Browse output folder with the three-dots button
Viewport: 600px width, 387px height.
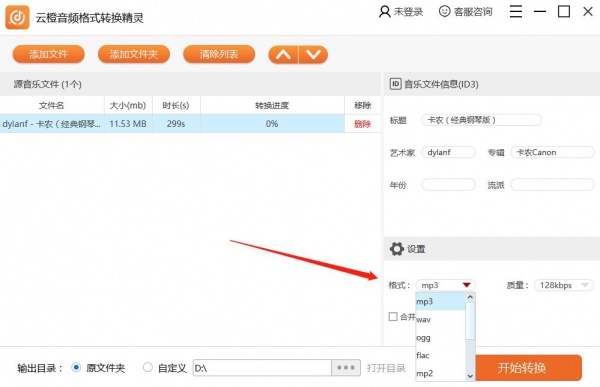[x=346, y=368]
